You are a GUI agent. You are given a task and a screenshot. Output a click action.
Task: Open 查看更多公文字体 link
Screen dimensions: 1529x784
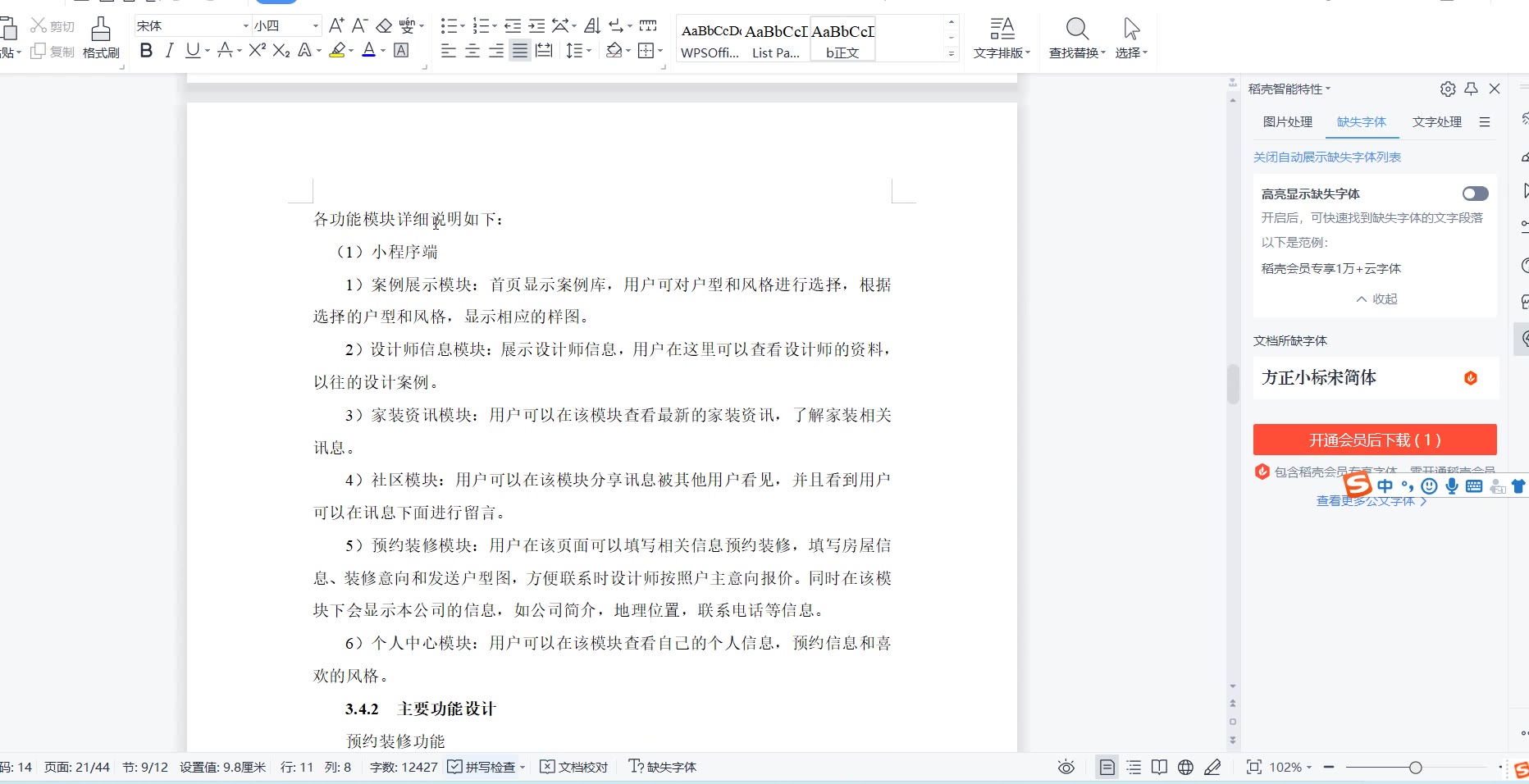point(1371,501)
